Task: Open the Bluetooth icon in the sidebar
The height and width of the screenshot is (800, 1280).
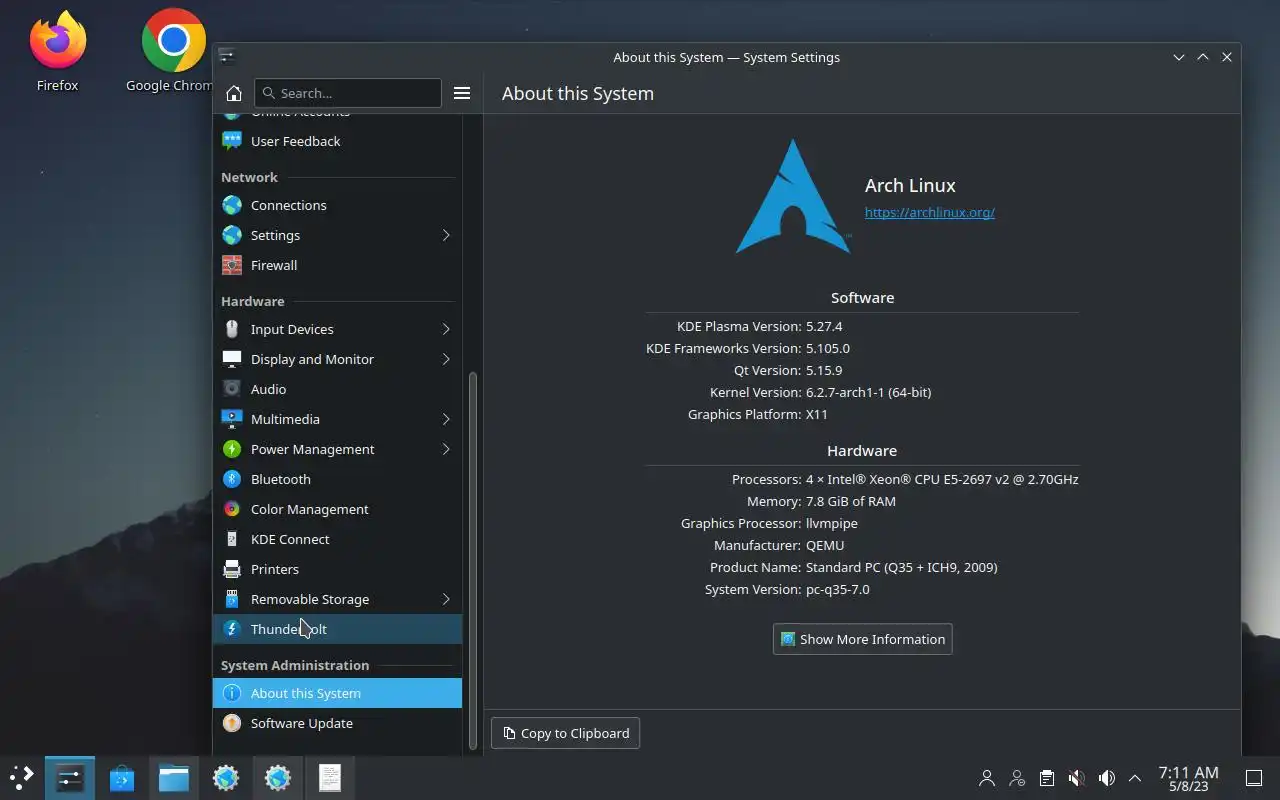Action: [232, 479]
